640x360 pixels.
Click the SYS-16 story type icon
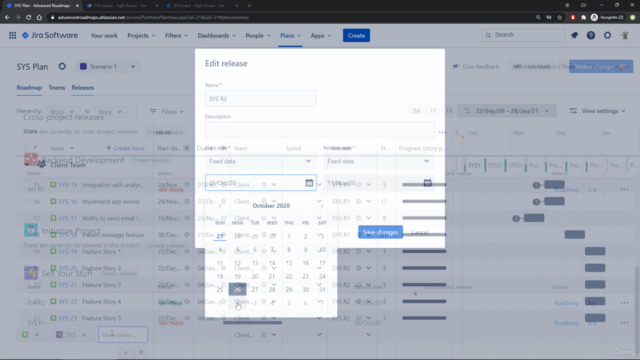pyautogui.click(x=53, y=202)
